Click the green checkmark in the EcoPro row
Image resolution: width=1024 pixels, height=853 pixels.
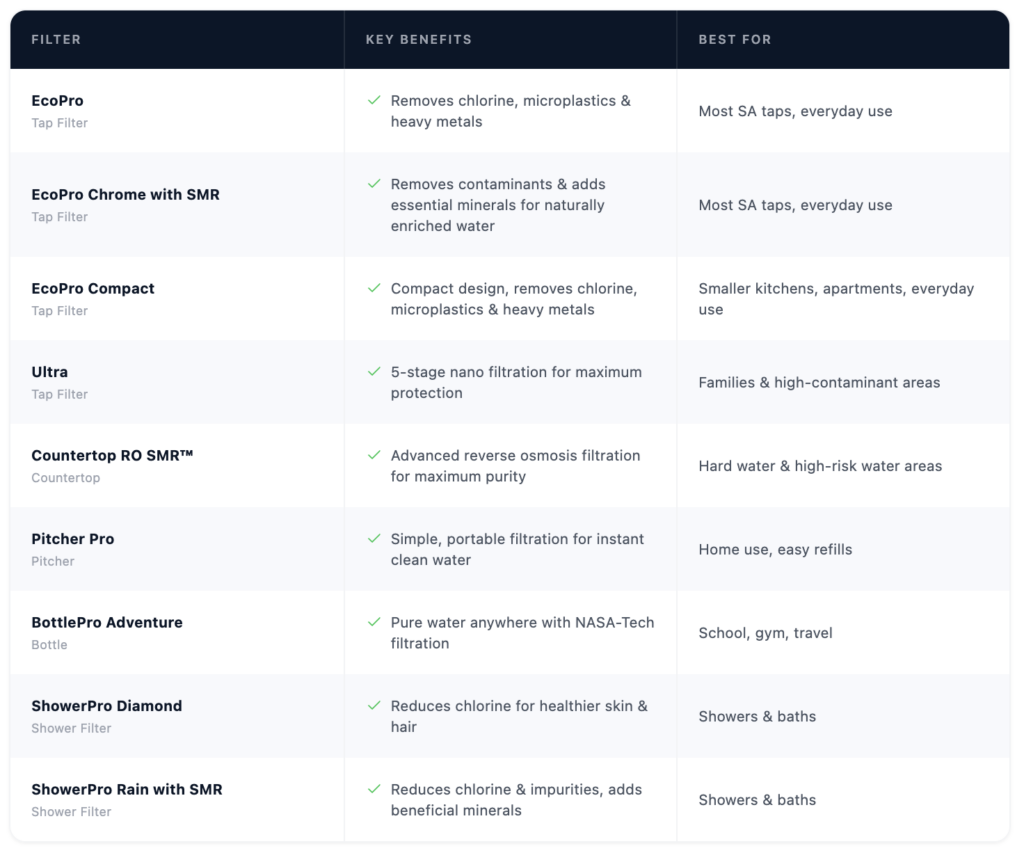point(374,100)
